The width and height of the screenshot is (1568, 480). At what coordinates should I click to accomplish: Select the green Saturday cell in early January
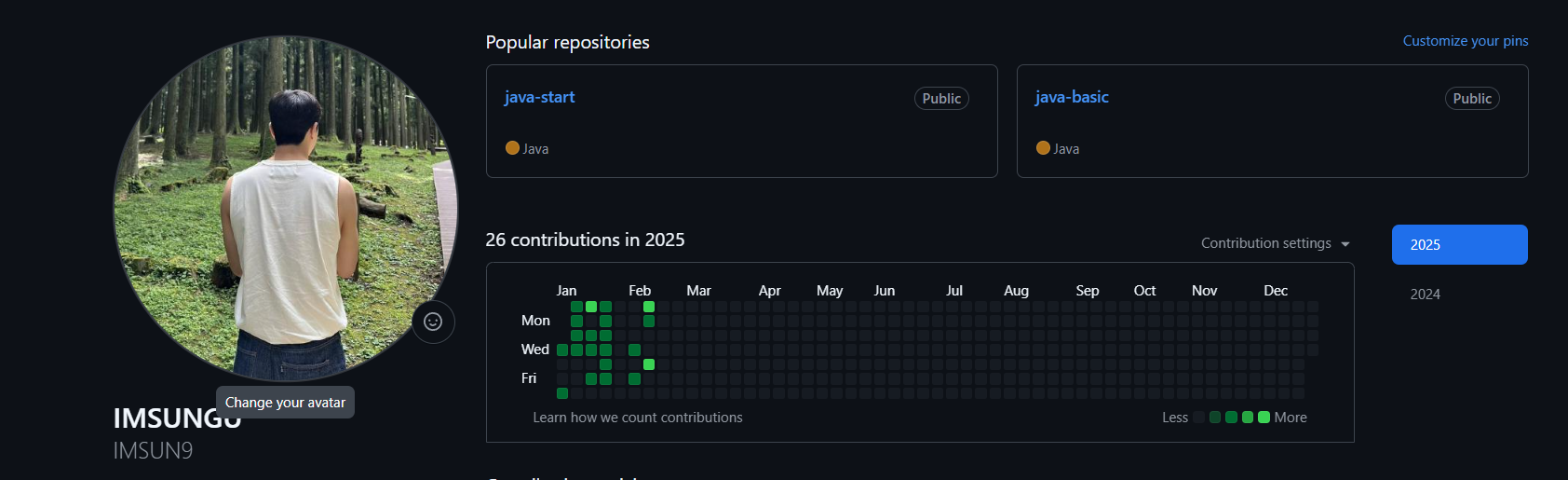coord(562,393)
